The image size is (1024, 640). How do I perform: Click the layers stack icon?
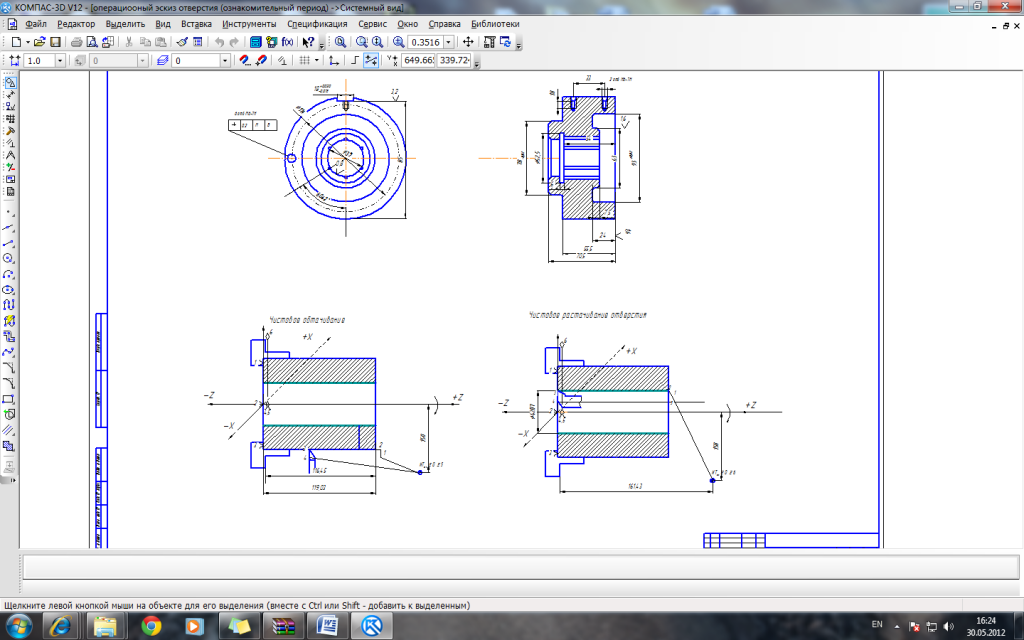tap(163, 60)
